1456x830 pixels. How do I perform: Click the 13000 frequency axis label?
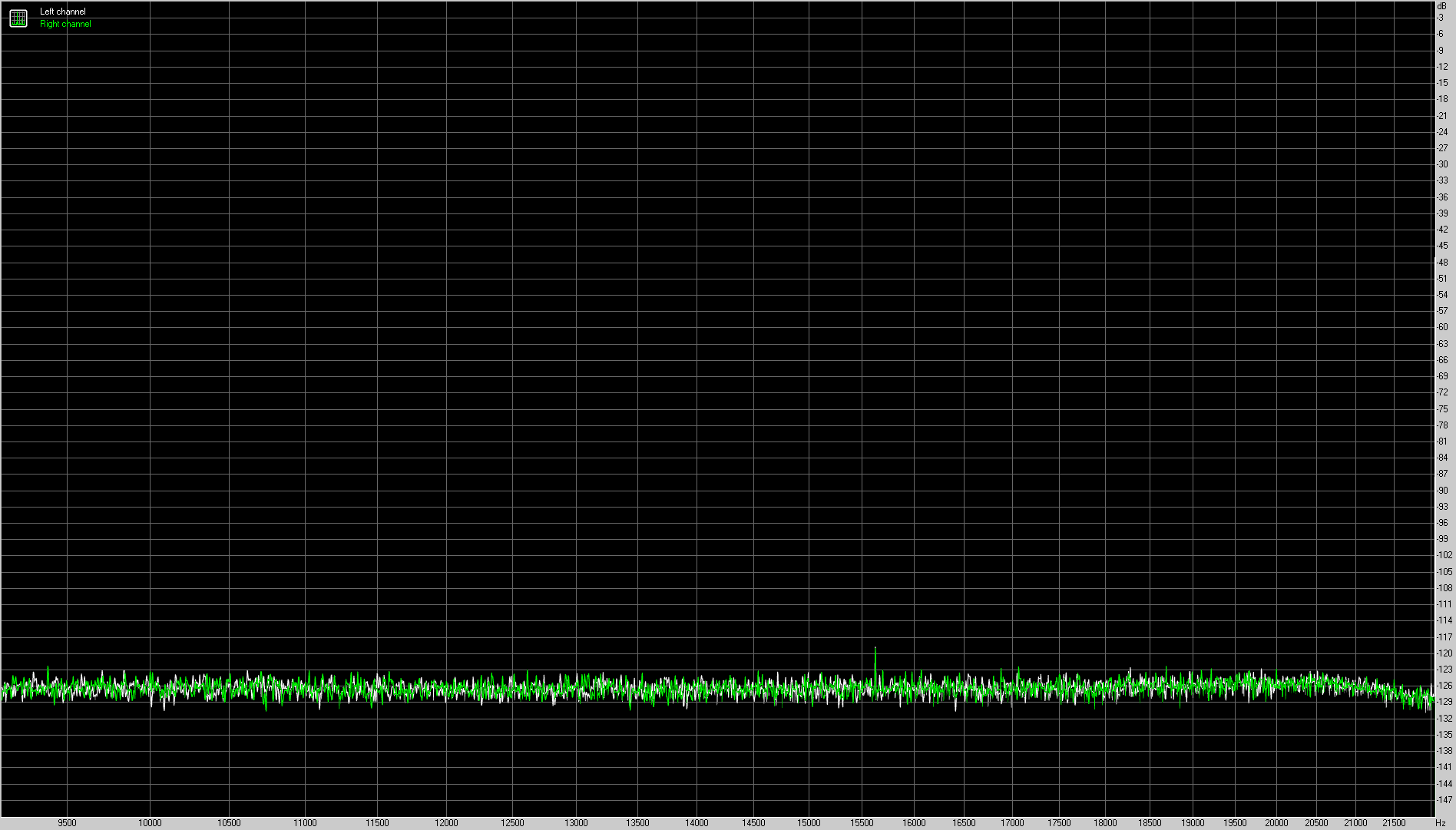pos(576,823)
